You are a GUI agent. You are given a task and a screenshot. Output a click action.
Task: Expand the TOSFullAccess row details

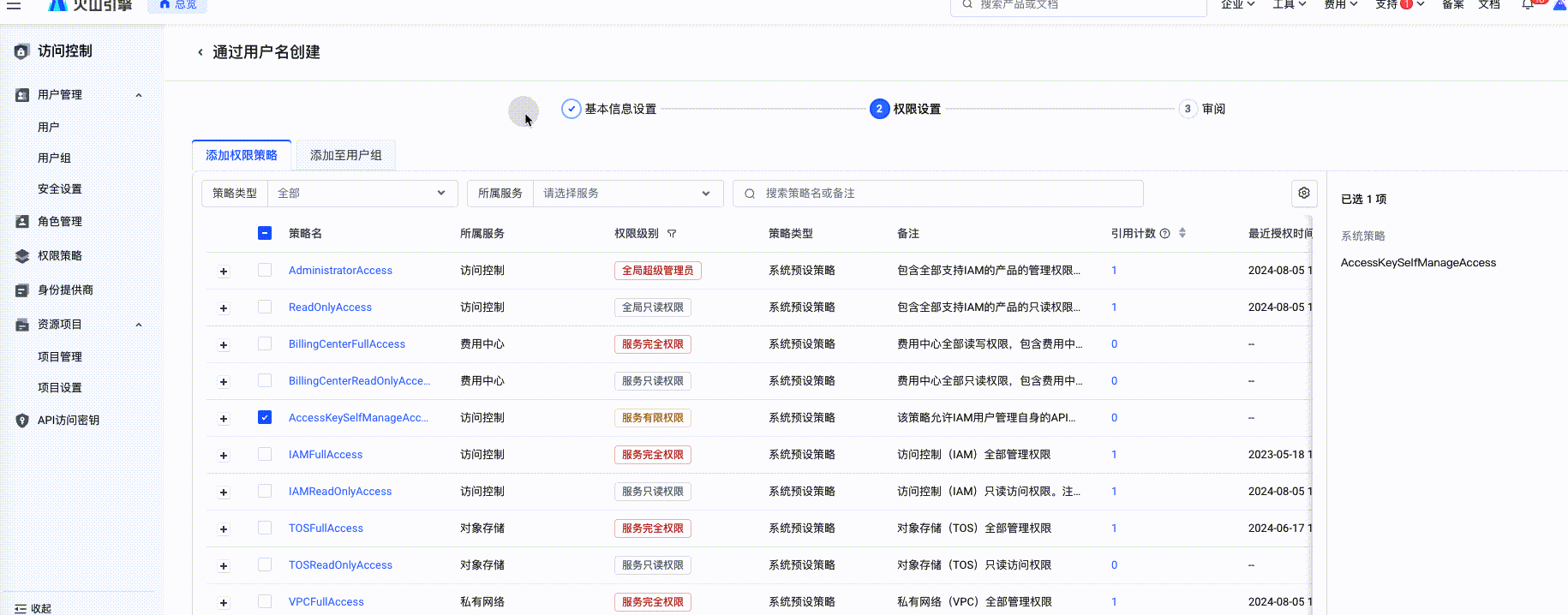click(224, 529)
